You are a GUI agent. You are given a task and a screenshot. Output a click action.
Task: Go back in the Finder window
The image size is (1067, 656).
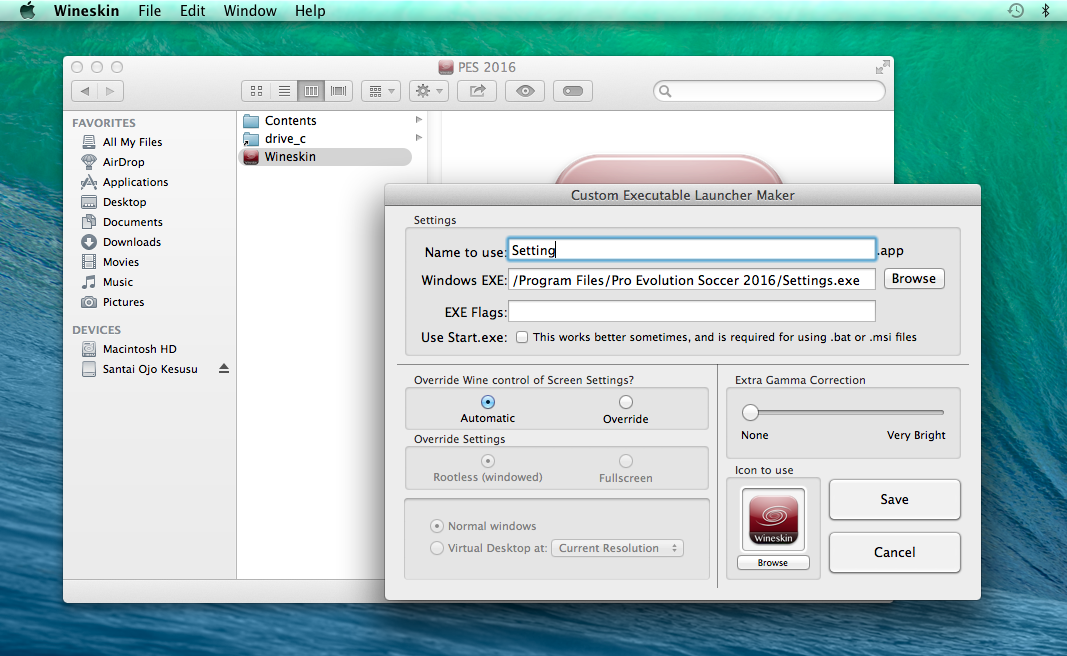(84, 91)
